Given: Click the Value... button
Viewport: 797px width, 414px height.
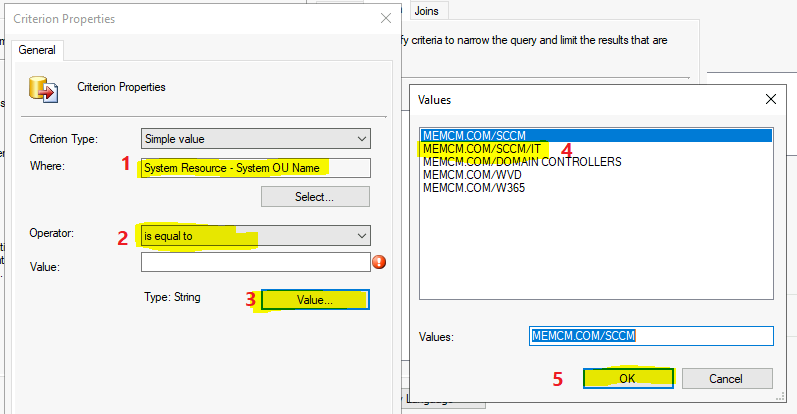Looking at the screenshot, I should (x=315, y=300).
